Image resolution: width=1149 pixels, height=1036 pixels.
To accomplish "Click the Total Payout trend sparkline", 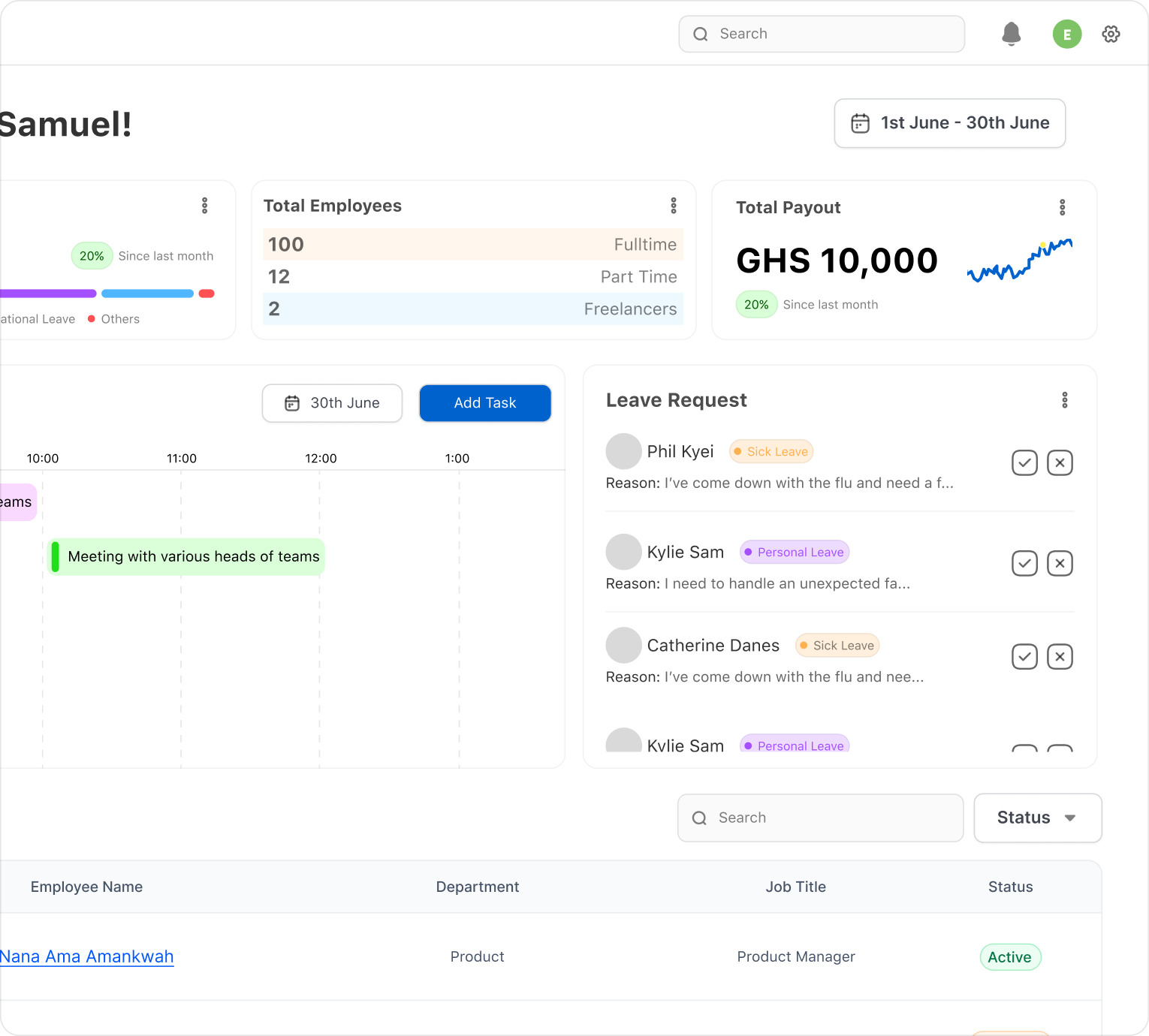I will 1020,261.
